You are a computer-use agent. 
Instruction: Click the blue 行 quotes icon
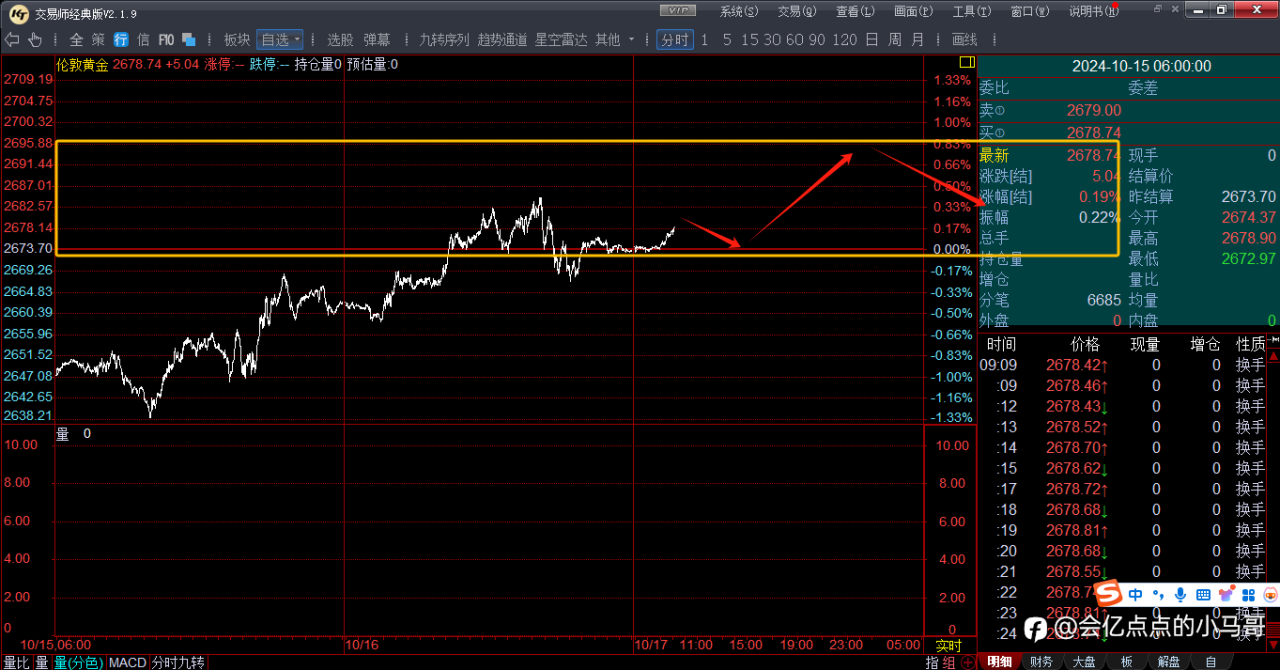coord(121,40)
